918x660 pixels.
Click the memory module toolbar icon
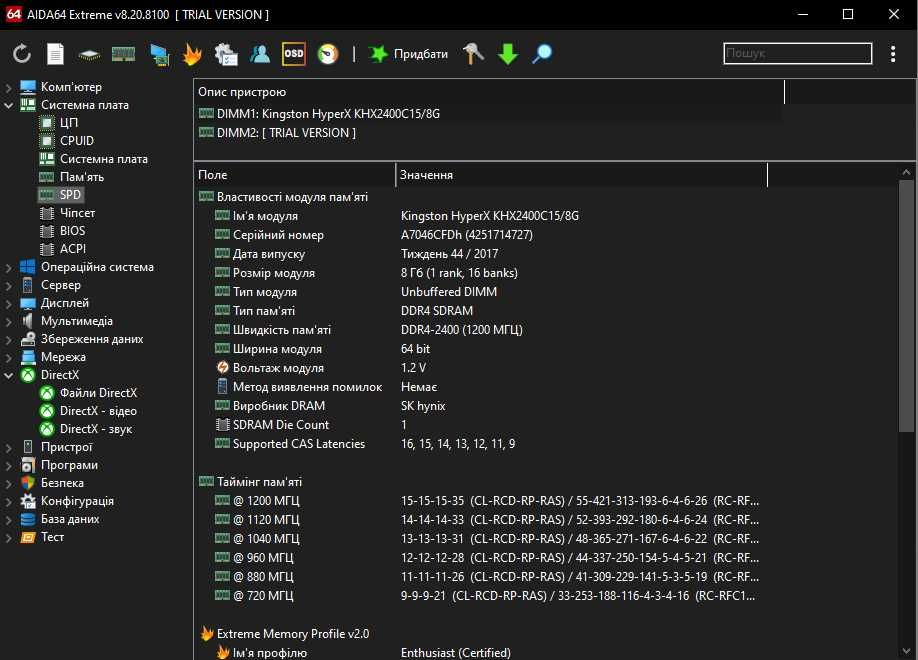pyautogui.click(x=123, y=54)
